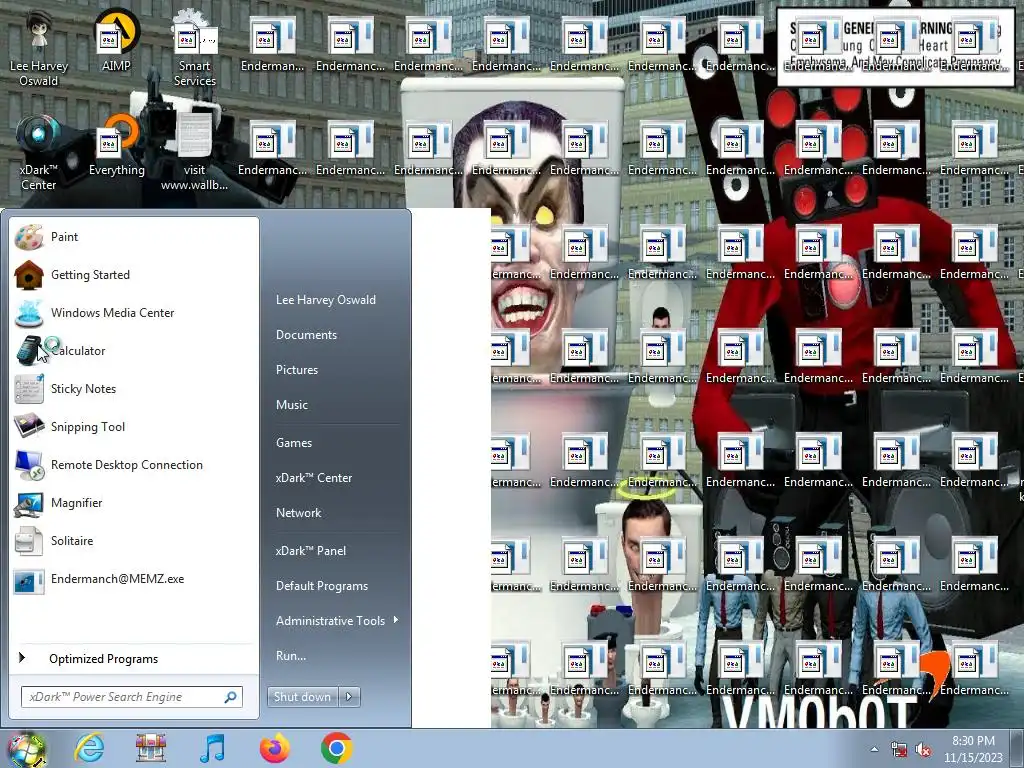
Task: Open Lee Harvey Oswald desktop icon
Action: tap(39, 47)
